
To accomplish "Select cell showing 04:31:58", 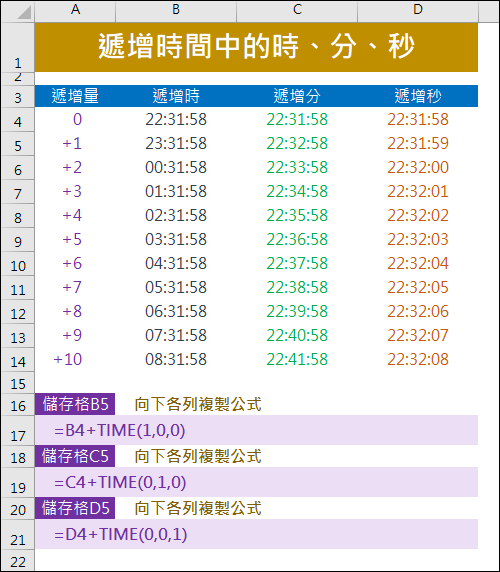I will coord(176,264).
